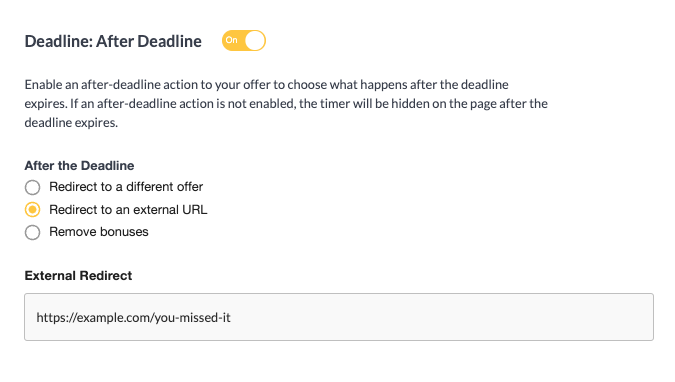675x382 pixels.
Task: Click the after-deadline description paragraph
Action: (x=286, y=103)
